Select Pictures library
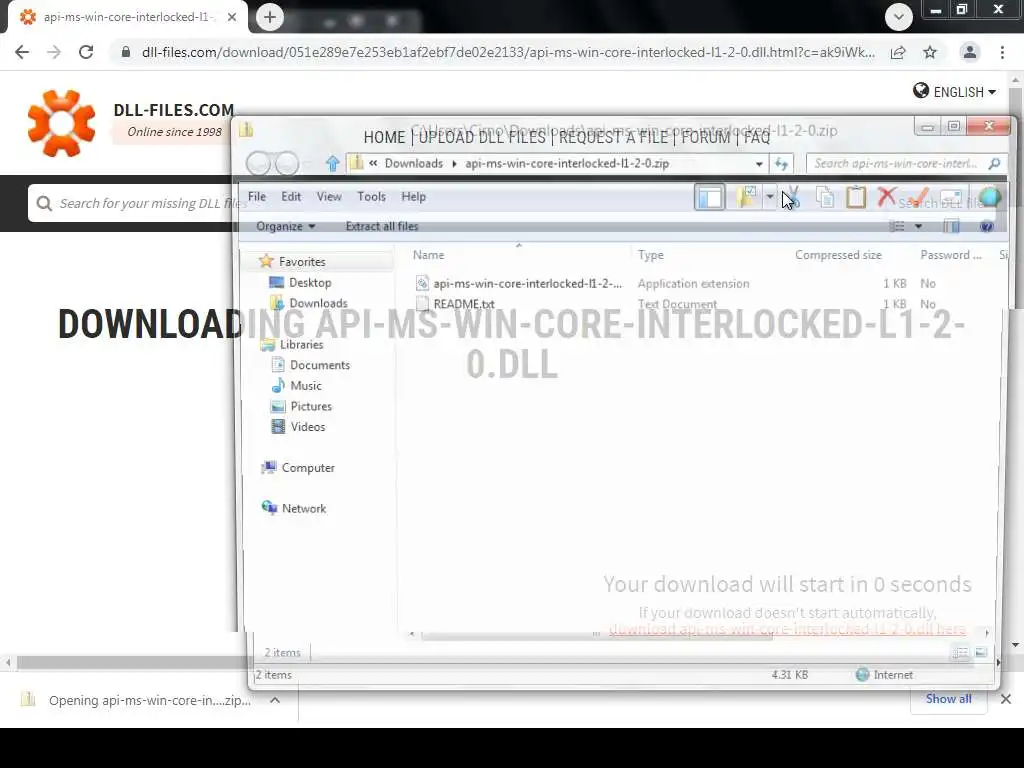The height and width of the screenshot is (768, 1024). [311, 406]
